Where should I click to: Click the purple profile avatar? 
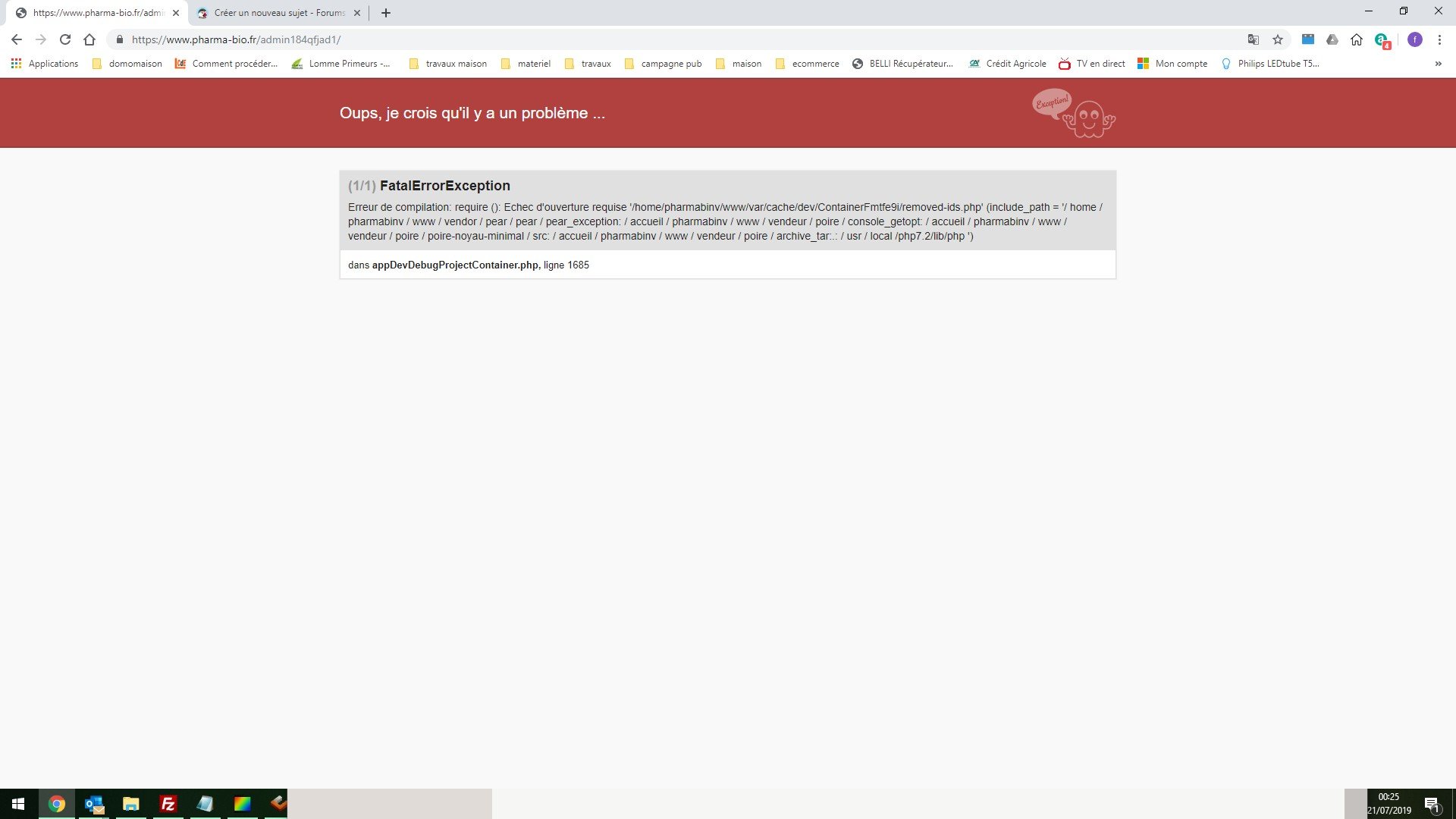(x=1414, y=39)
